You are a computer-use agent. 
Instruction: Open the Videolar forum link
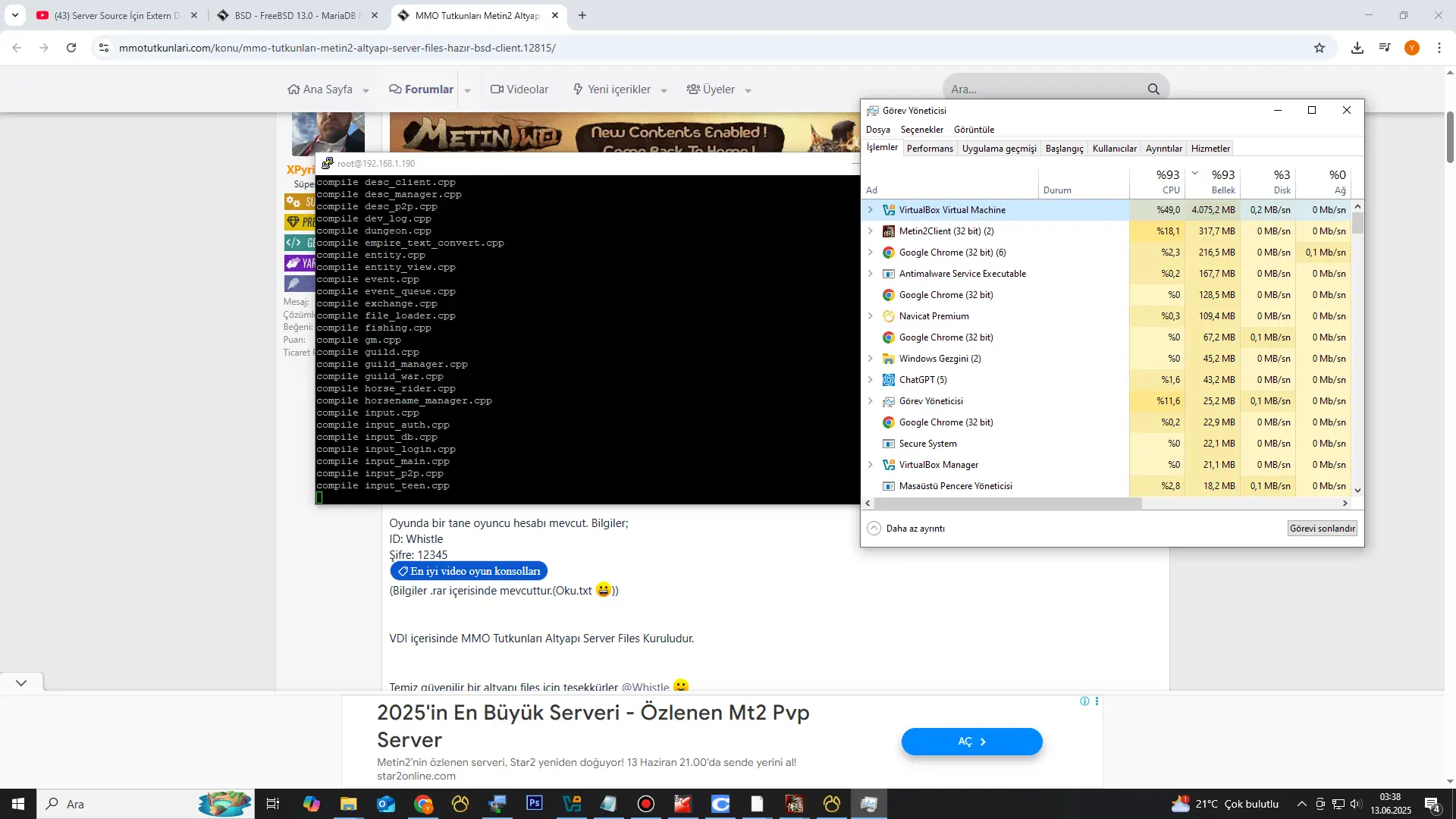tap(519, 89)
